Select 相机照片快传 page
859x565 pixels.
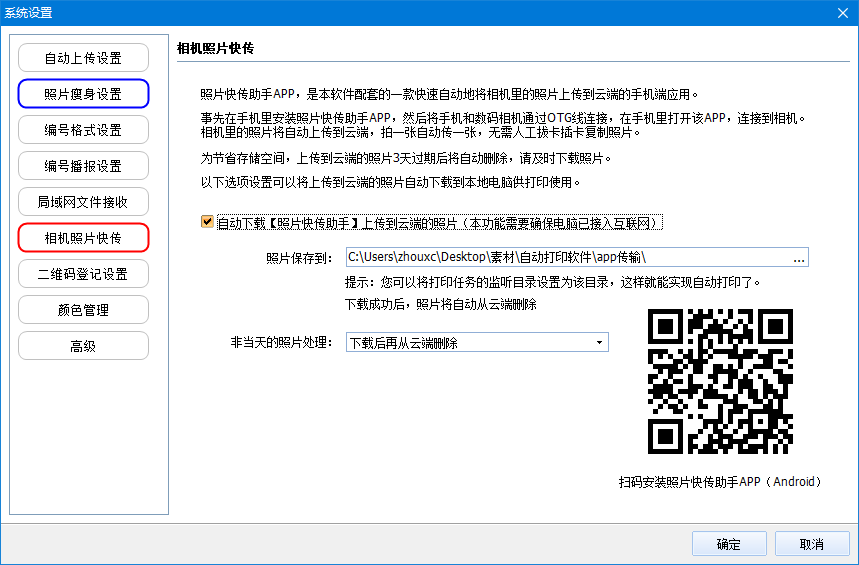(83, 238)
